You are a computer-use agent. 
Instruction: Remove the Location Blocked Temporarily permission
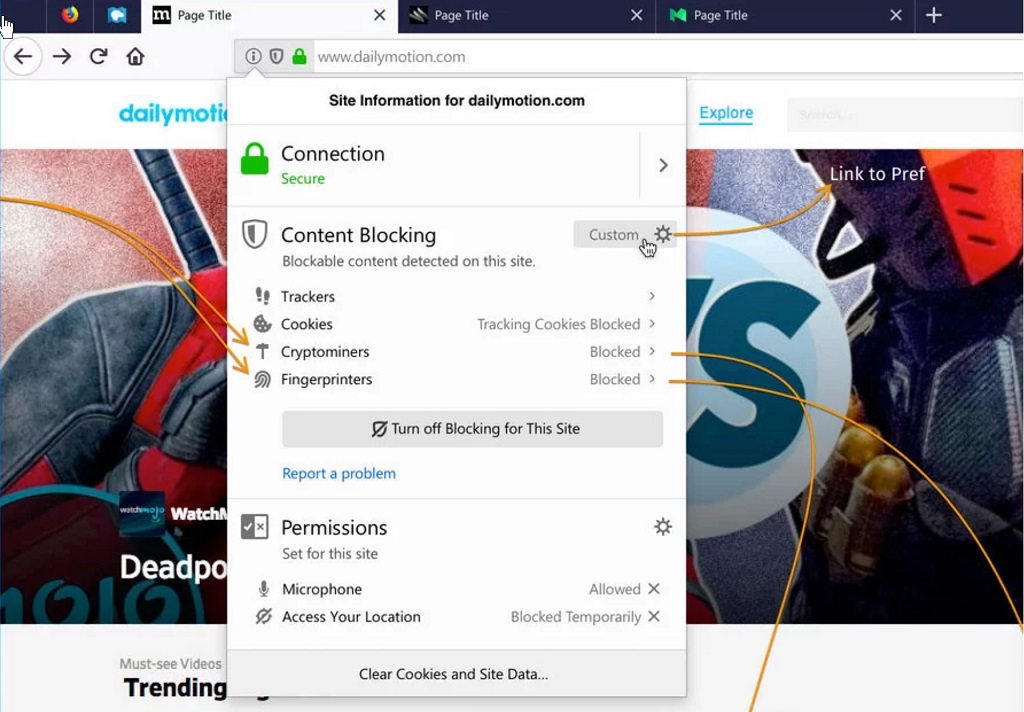tap(654, 616)
